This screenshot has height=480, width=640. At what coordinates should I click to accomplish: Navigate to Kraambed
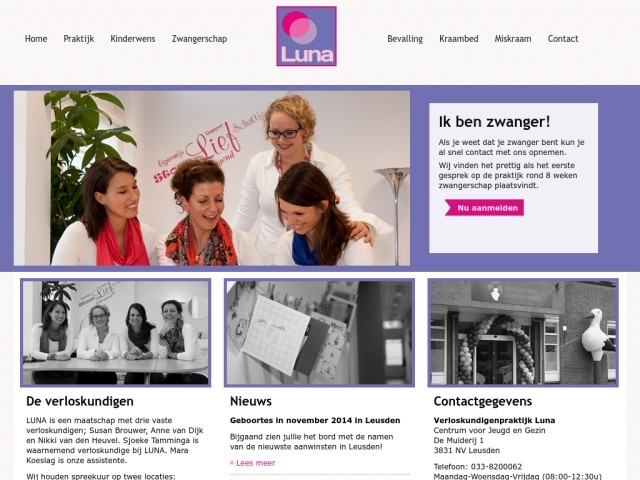(x=459, y=39)
